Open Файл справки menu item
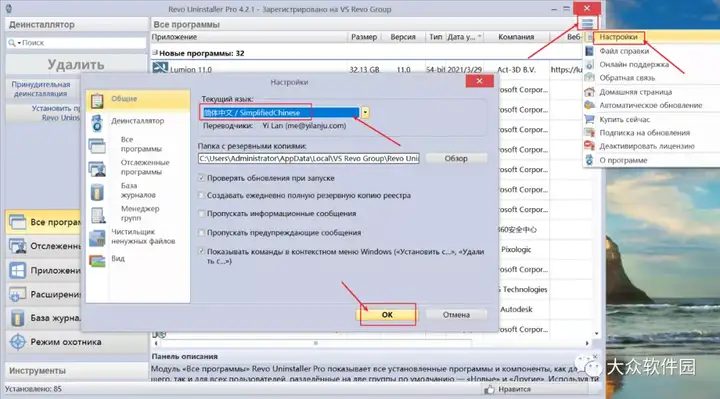This screenshot has height=399, width=720. tap(624, 51)
